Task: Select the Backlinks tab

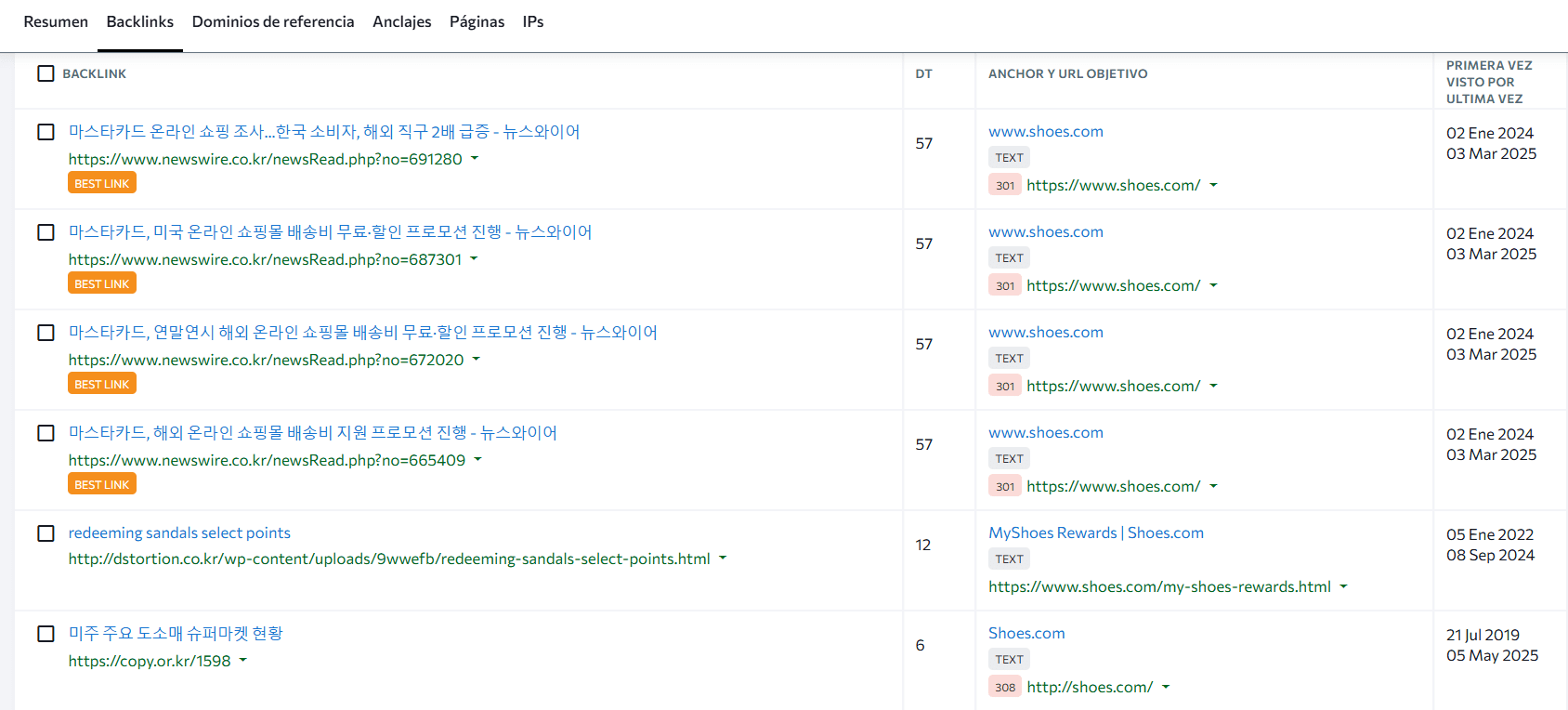Action: point(140,21)
